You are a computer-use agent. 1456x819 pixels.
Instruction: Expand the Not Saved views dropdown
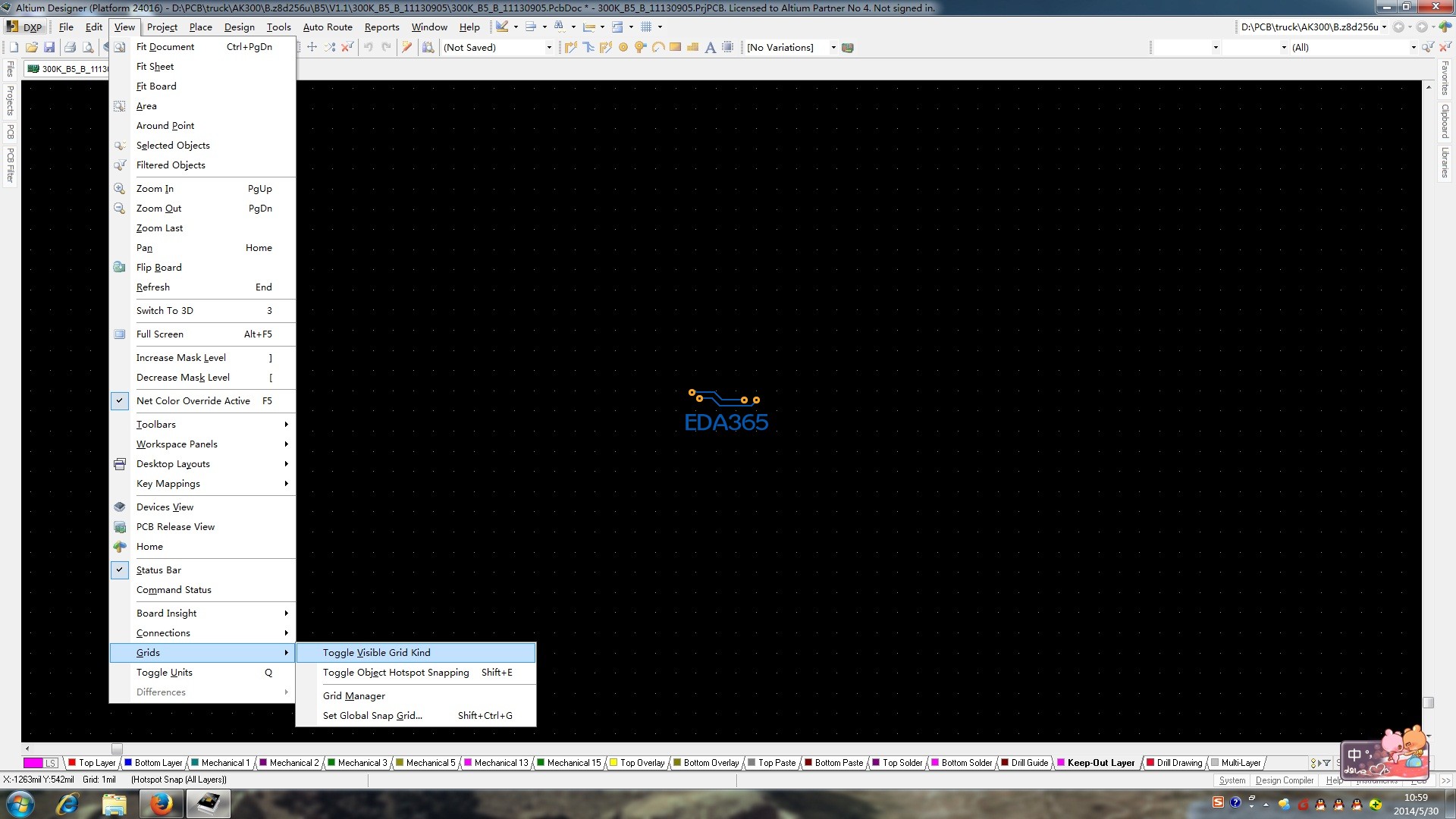549,47
